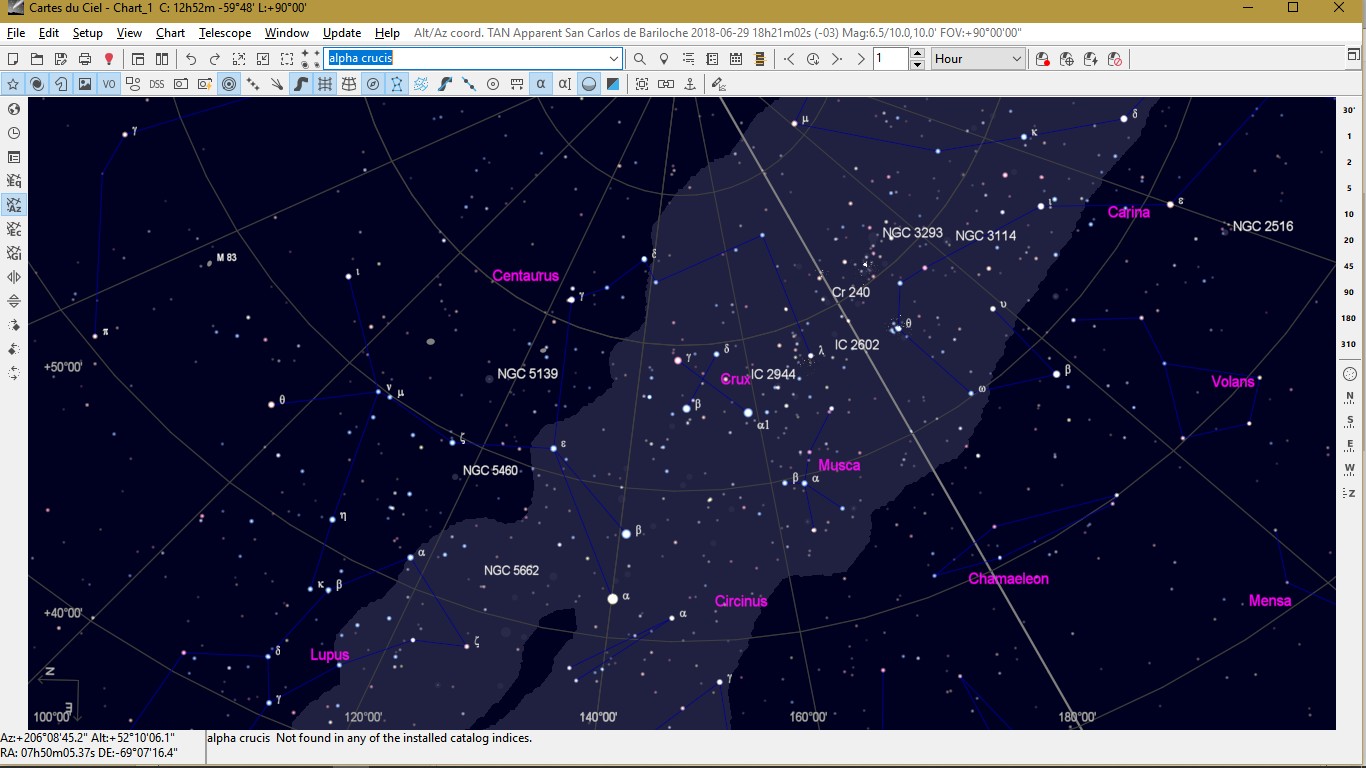Zoom in on the chart
Screen dimensions: 1366x768
239,59
